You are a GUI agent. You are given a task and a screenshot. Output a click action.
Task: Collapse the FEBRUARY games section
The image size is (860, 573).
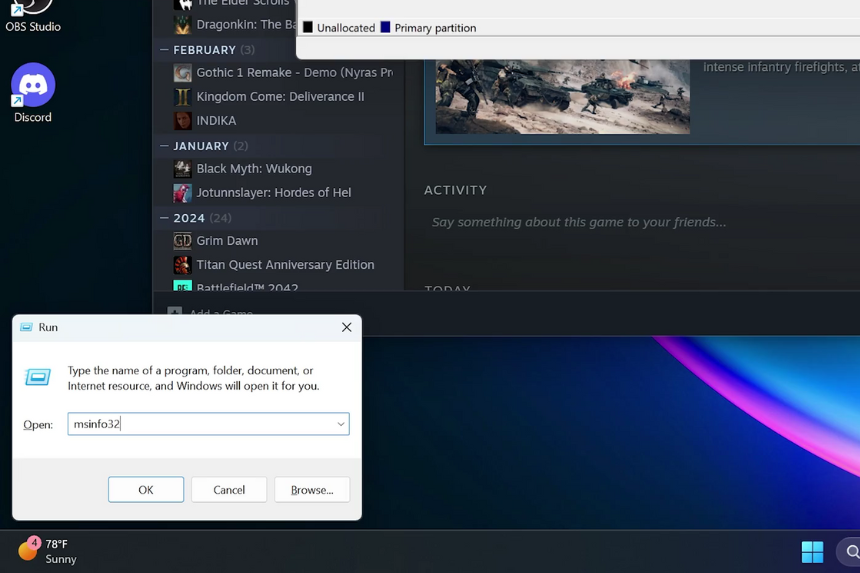point(165,50)
